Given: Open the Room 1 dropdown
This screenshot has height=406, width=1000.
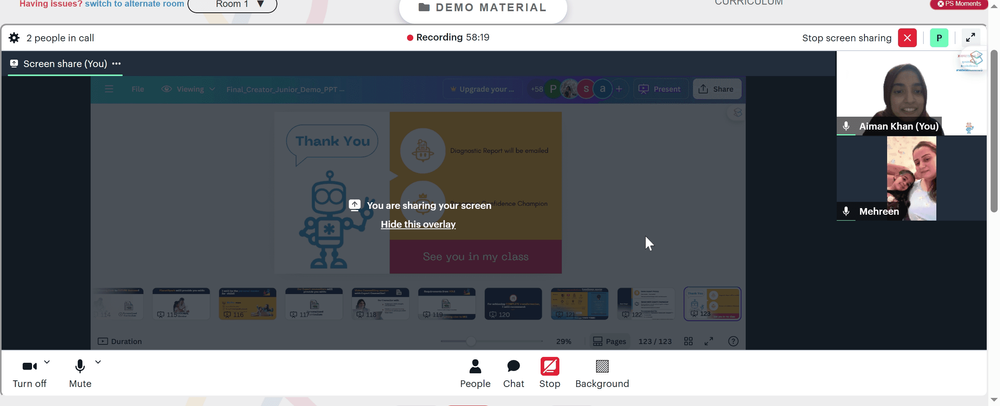Looking at the screenshot, I should pyautogui.click(x=233, y=4).
